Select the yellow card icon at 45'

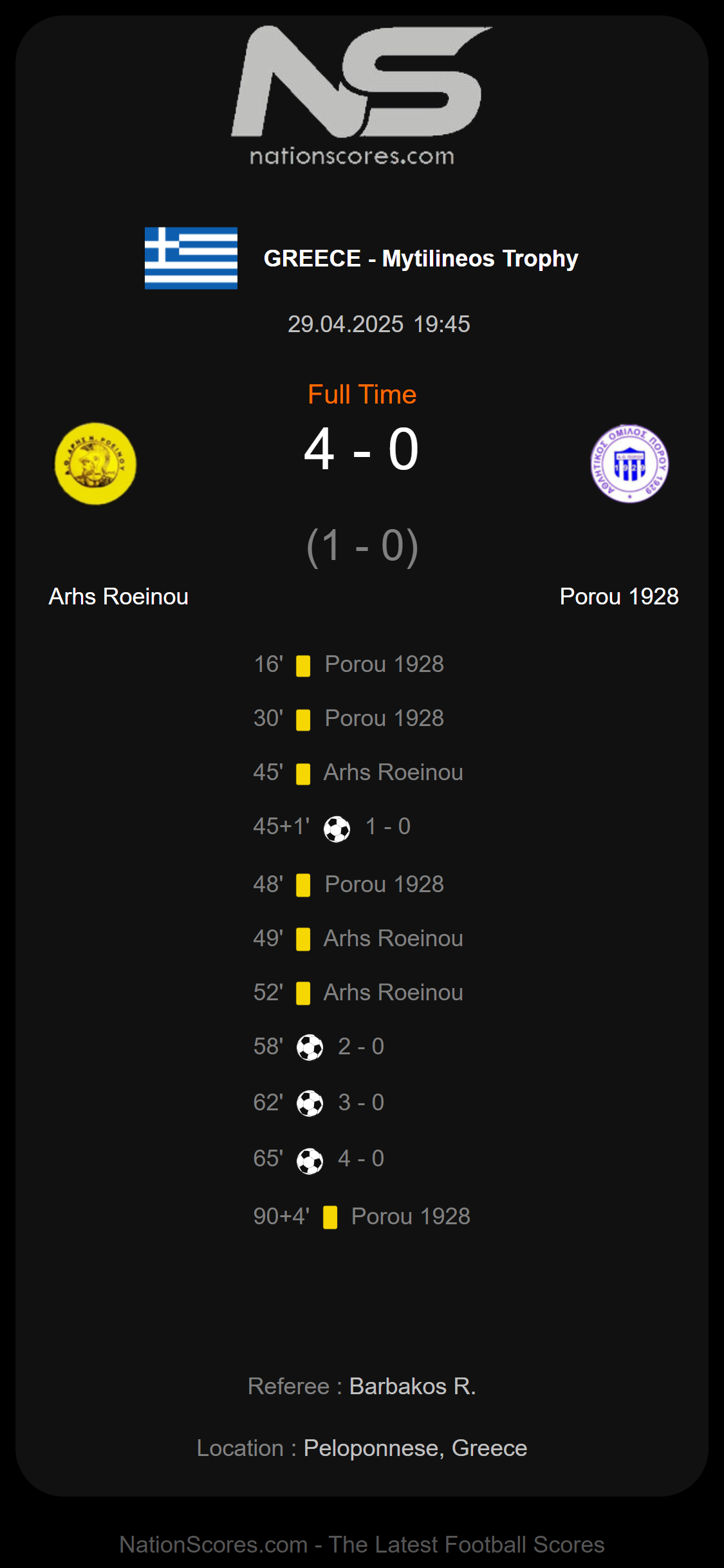click(303, 774)
